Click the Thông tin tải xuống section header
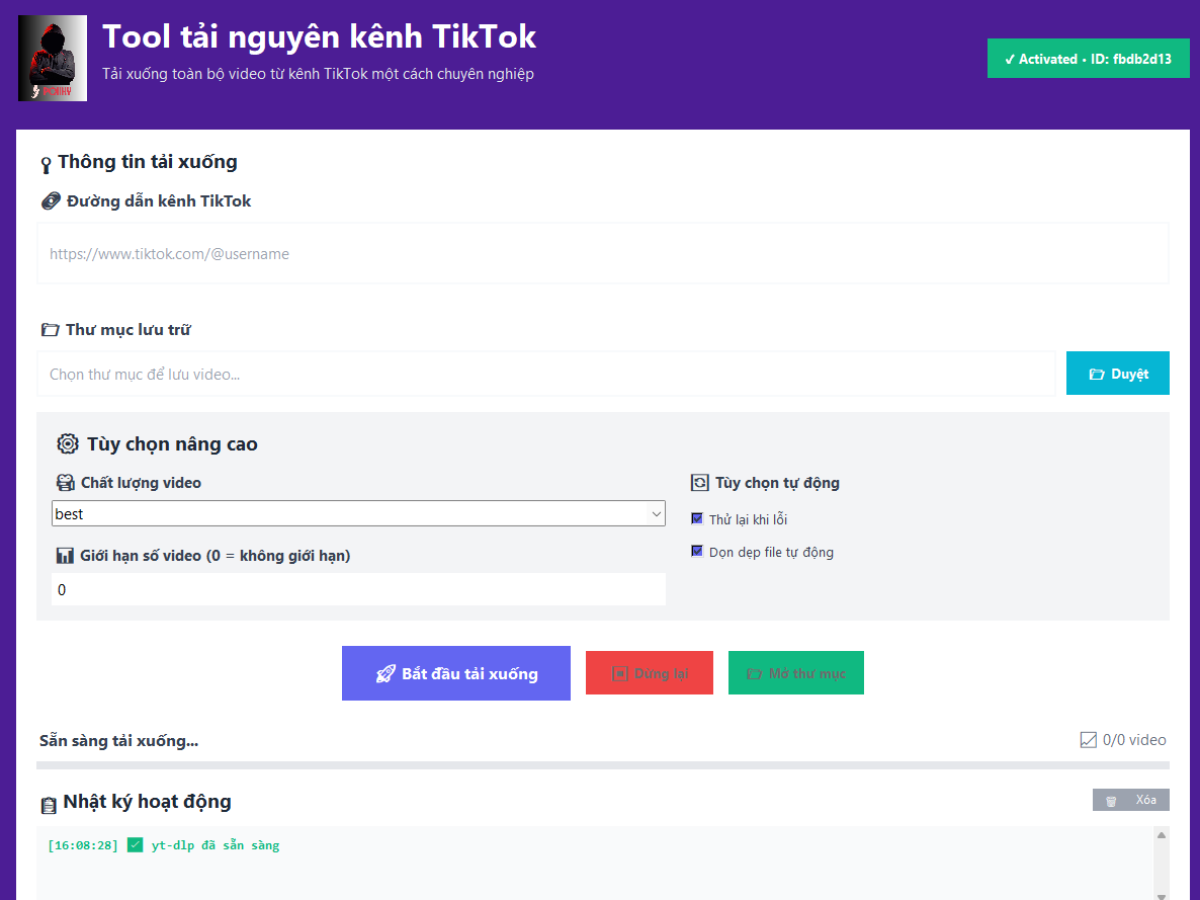Viewport: 1200px width, 900px height. coord(146,161)
